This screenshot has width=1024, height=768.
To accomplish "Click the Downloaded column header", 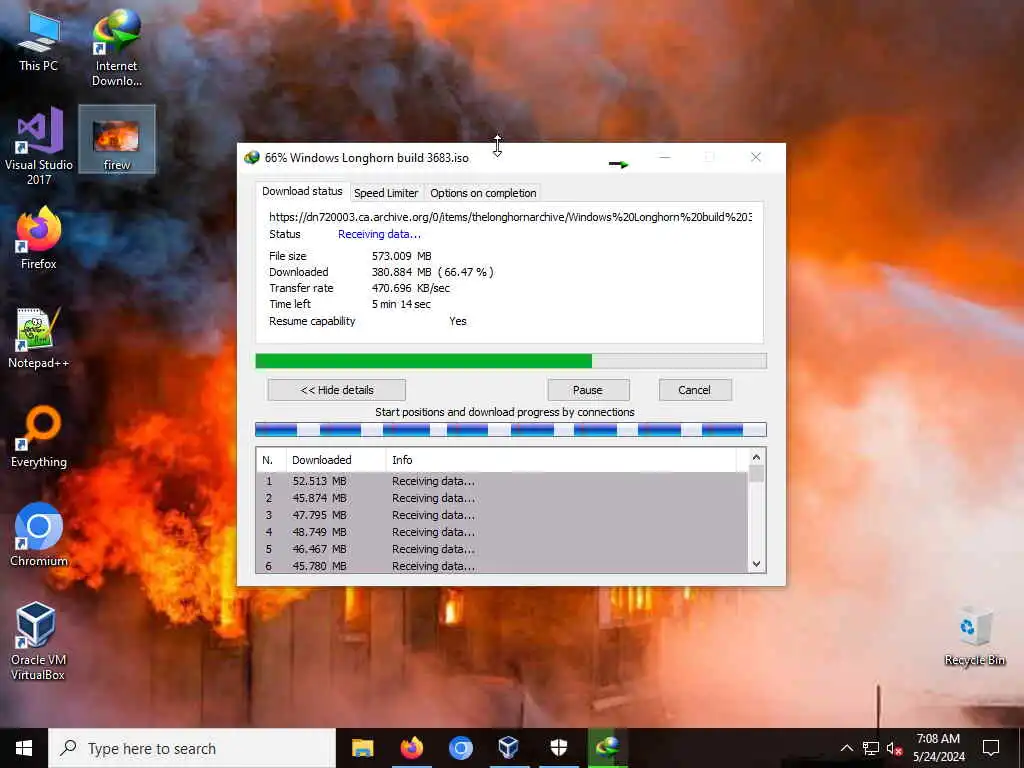I will [336, 460].
